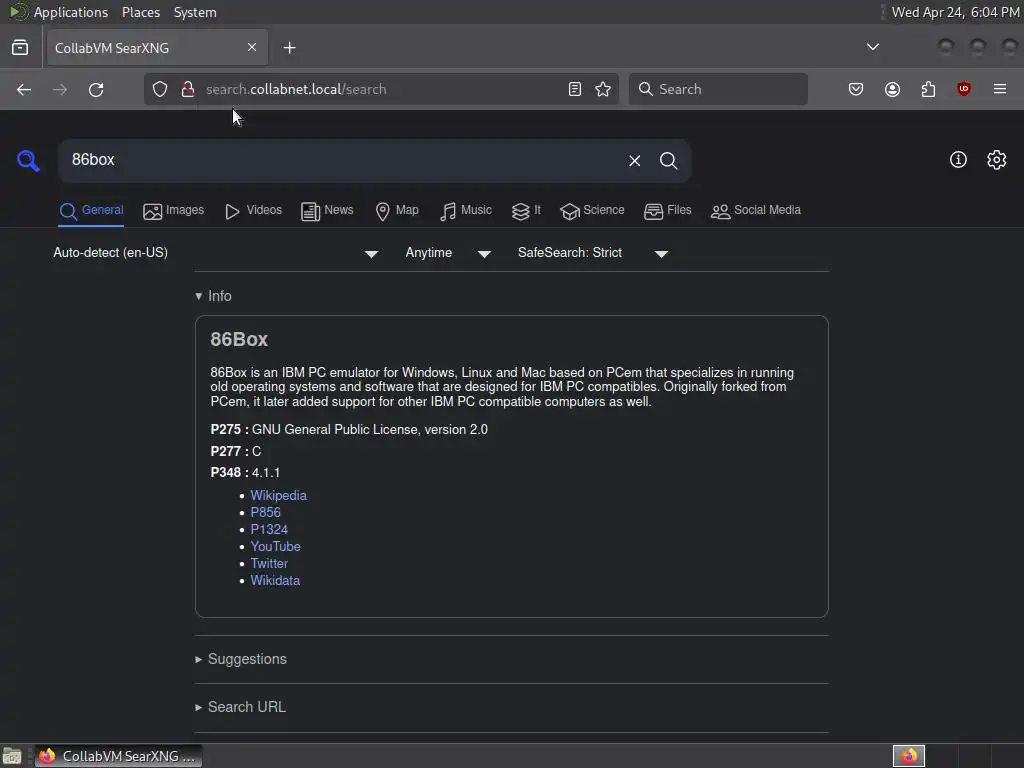Expand the Suggestions section
Image resolution: width=1024 pixels, height=768 pixels.
241,659
